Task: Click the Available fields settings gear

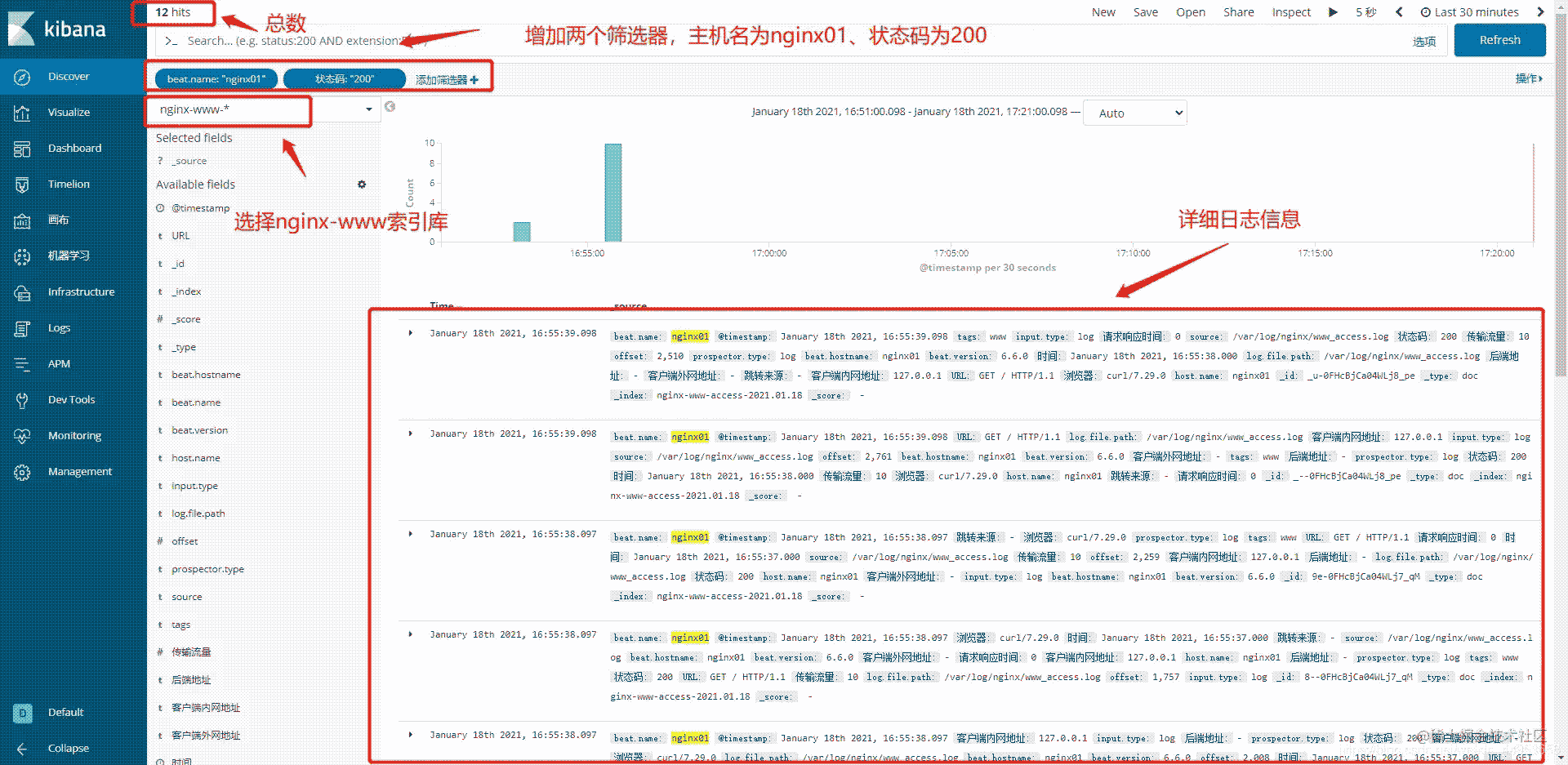Action: [362, 185]
